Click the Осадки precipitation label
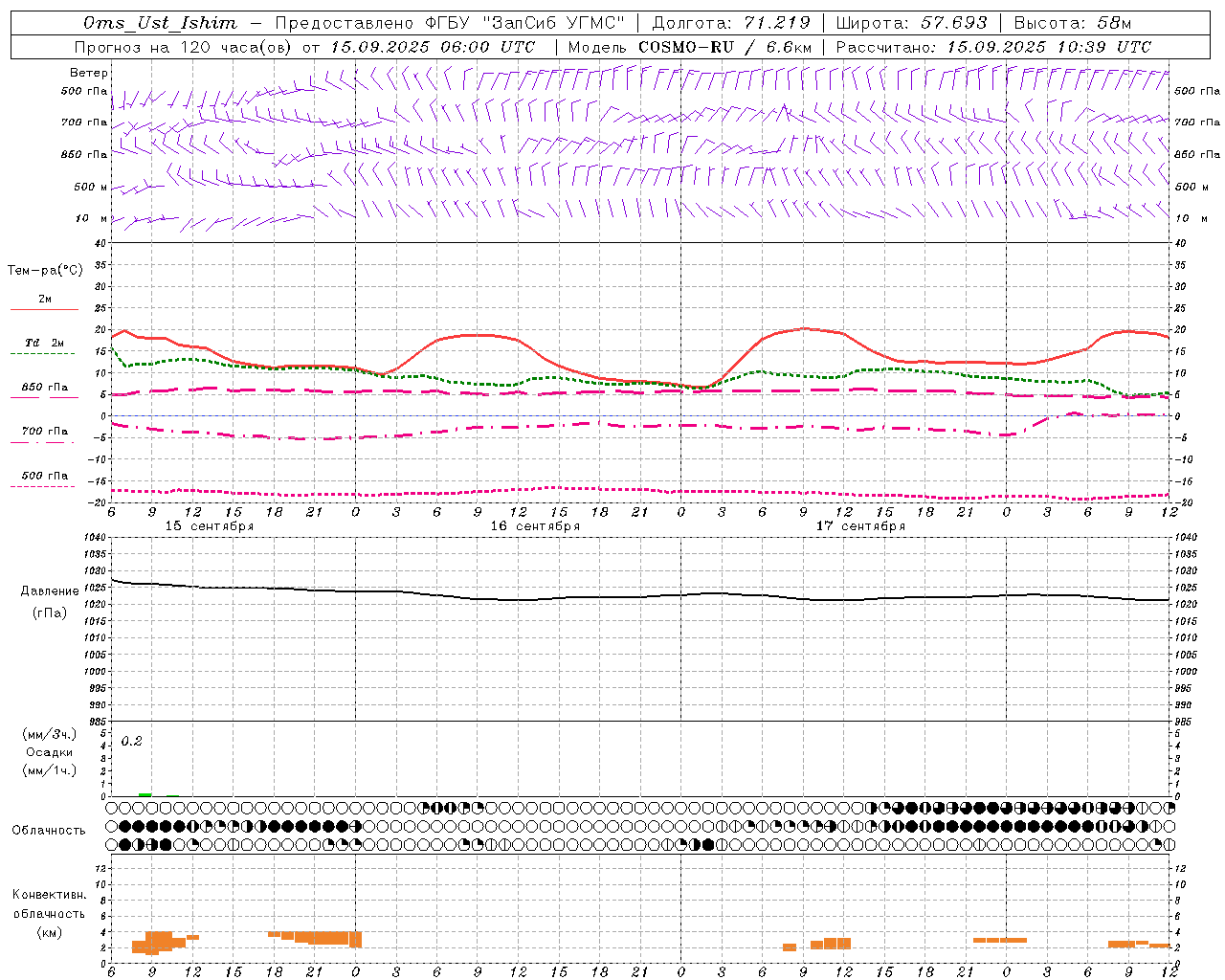The height and width of the screenshot is (980, 1225). tap(50, 752)
